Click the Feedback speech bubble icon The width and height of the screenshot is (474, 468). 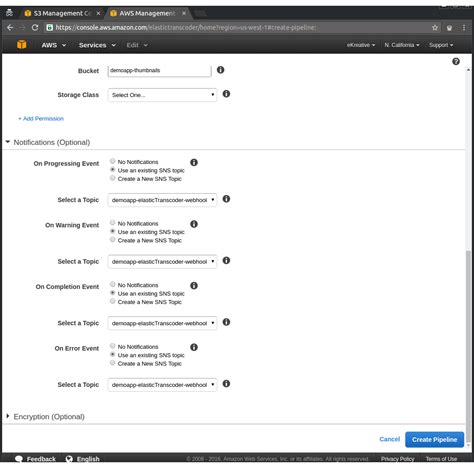19,459
